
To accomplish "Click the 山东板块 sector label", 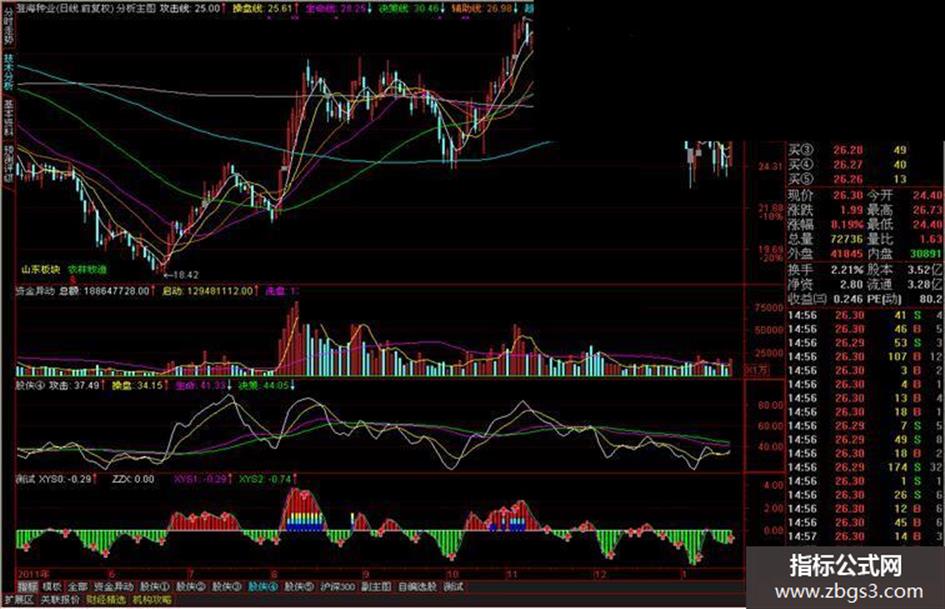I will coord(41,270).
